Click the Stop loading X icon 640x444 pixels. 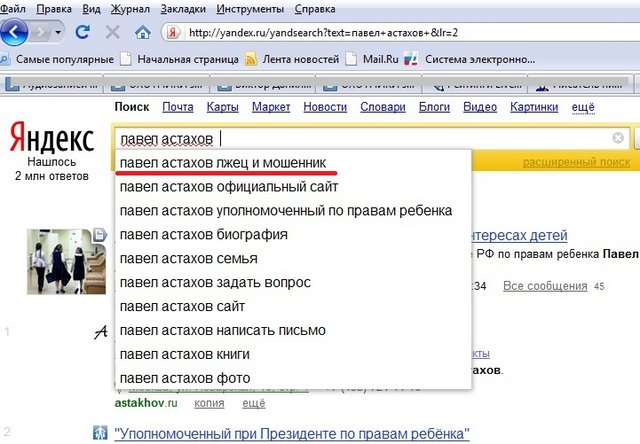[112, 32]
